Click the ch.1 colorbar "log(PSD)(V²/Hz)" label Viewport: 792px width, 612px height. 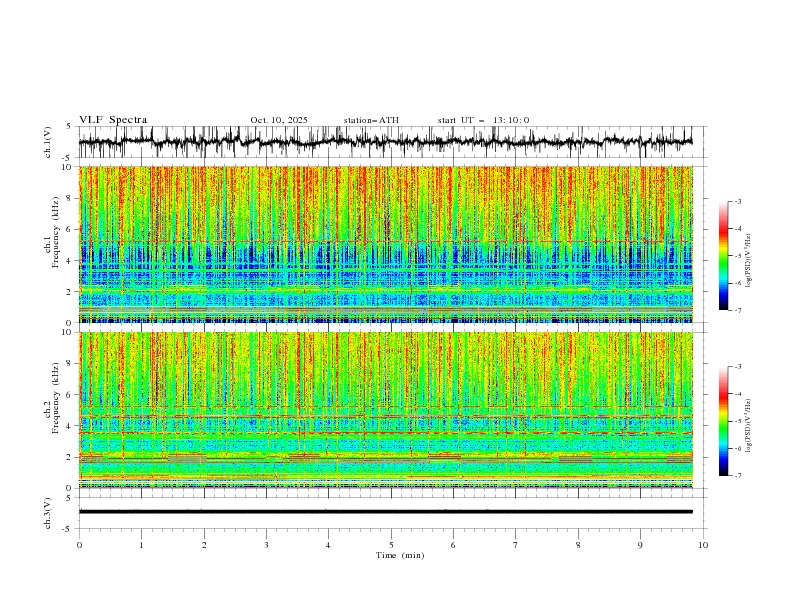point(749,261)
